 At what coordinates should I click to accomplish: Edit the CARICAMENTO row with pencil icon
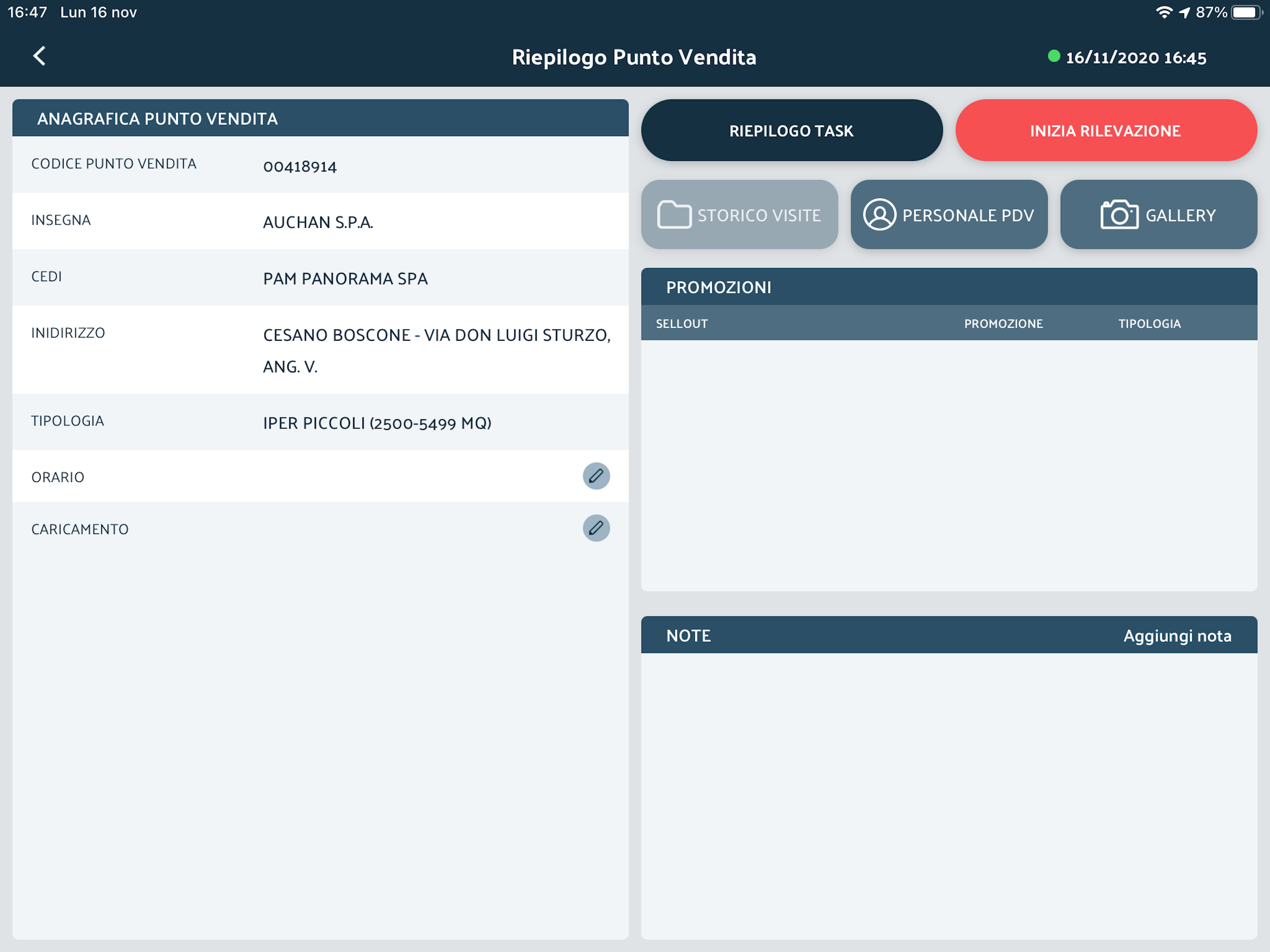[x=596, y=528]
